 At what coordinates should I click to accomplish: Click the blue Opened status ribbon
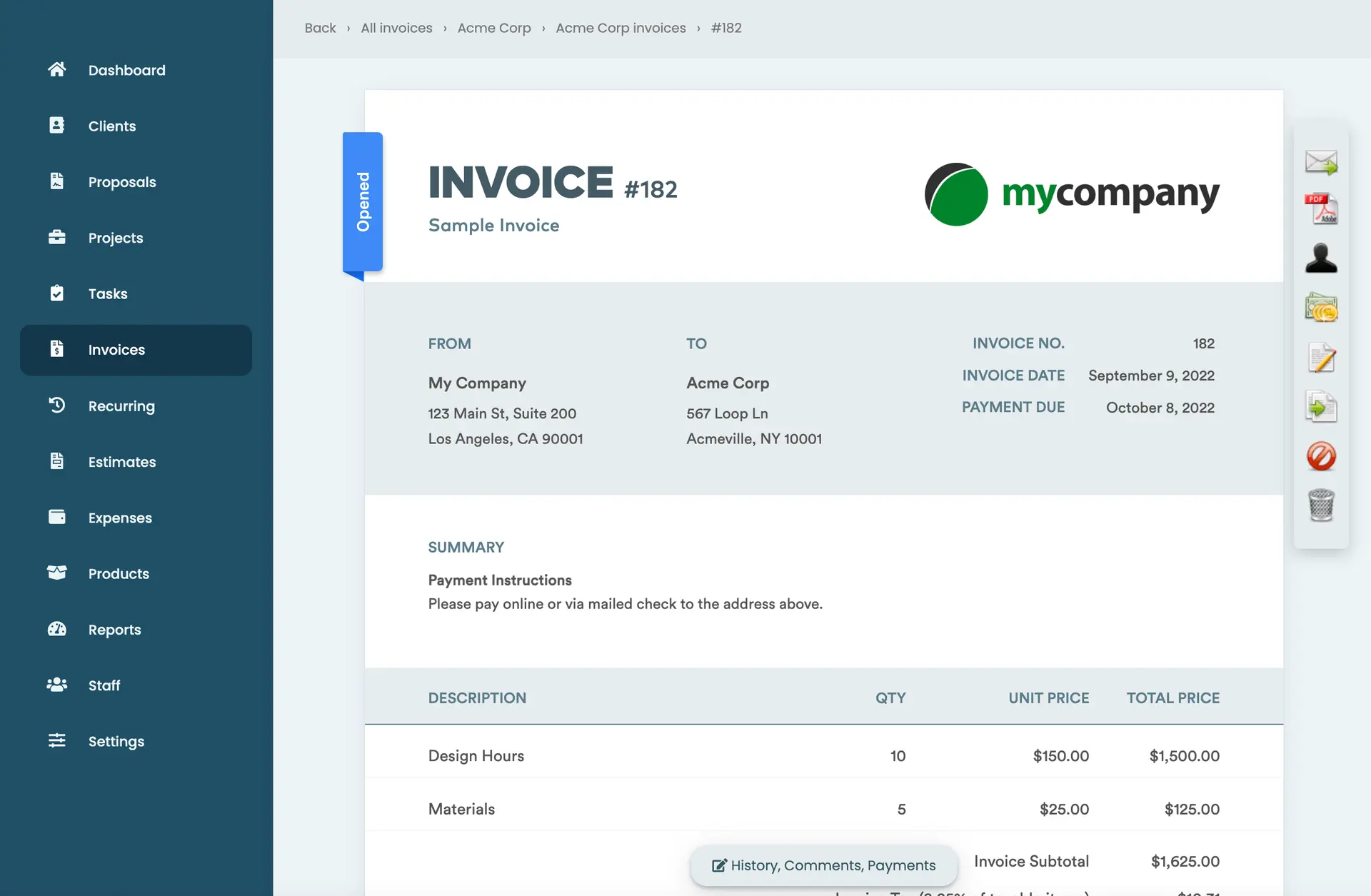tap(363, 202)
